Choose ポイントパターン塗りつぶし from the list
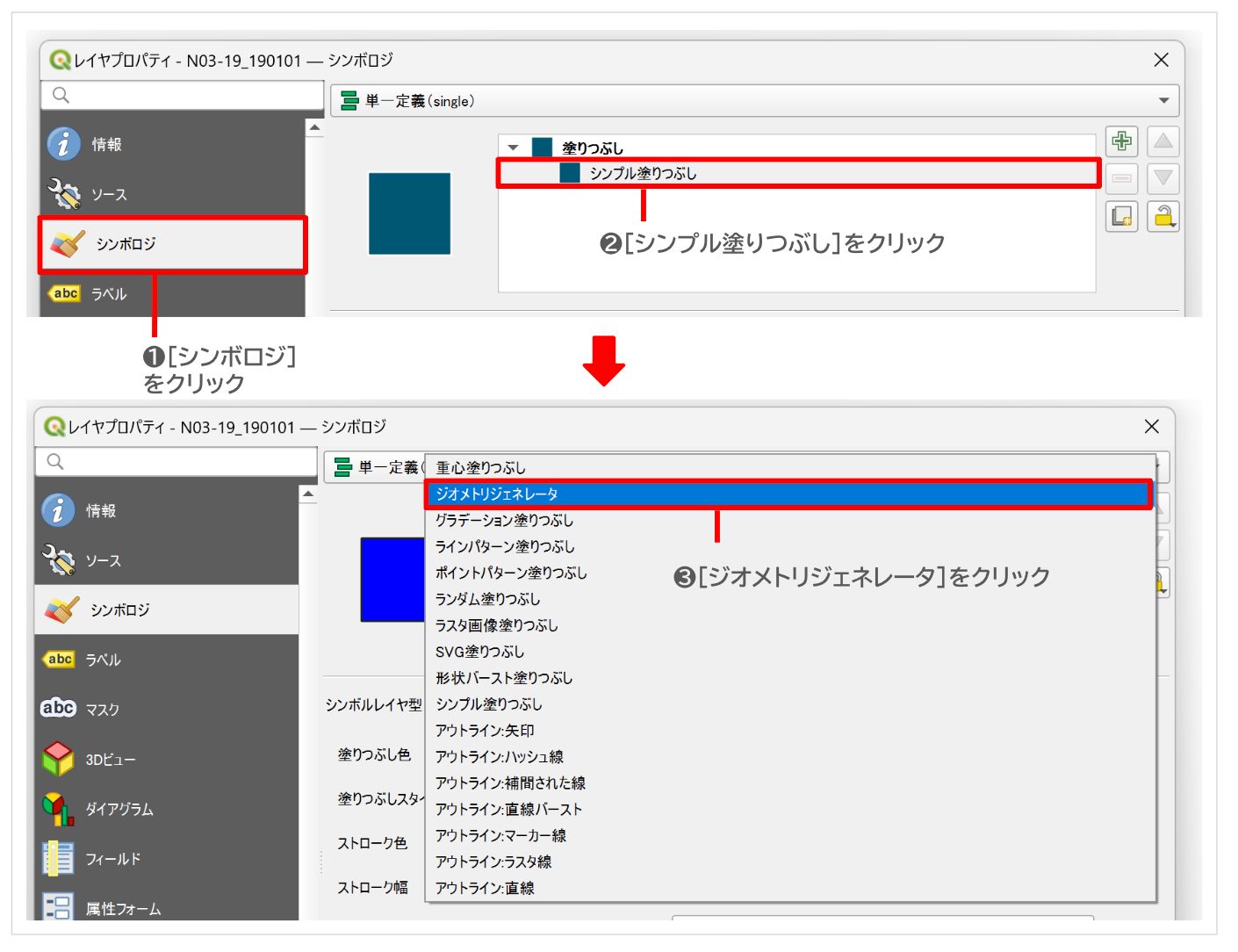Viewport: 1238px width, 952px height. [790, 573]
